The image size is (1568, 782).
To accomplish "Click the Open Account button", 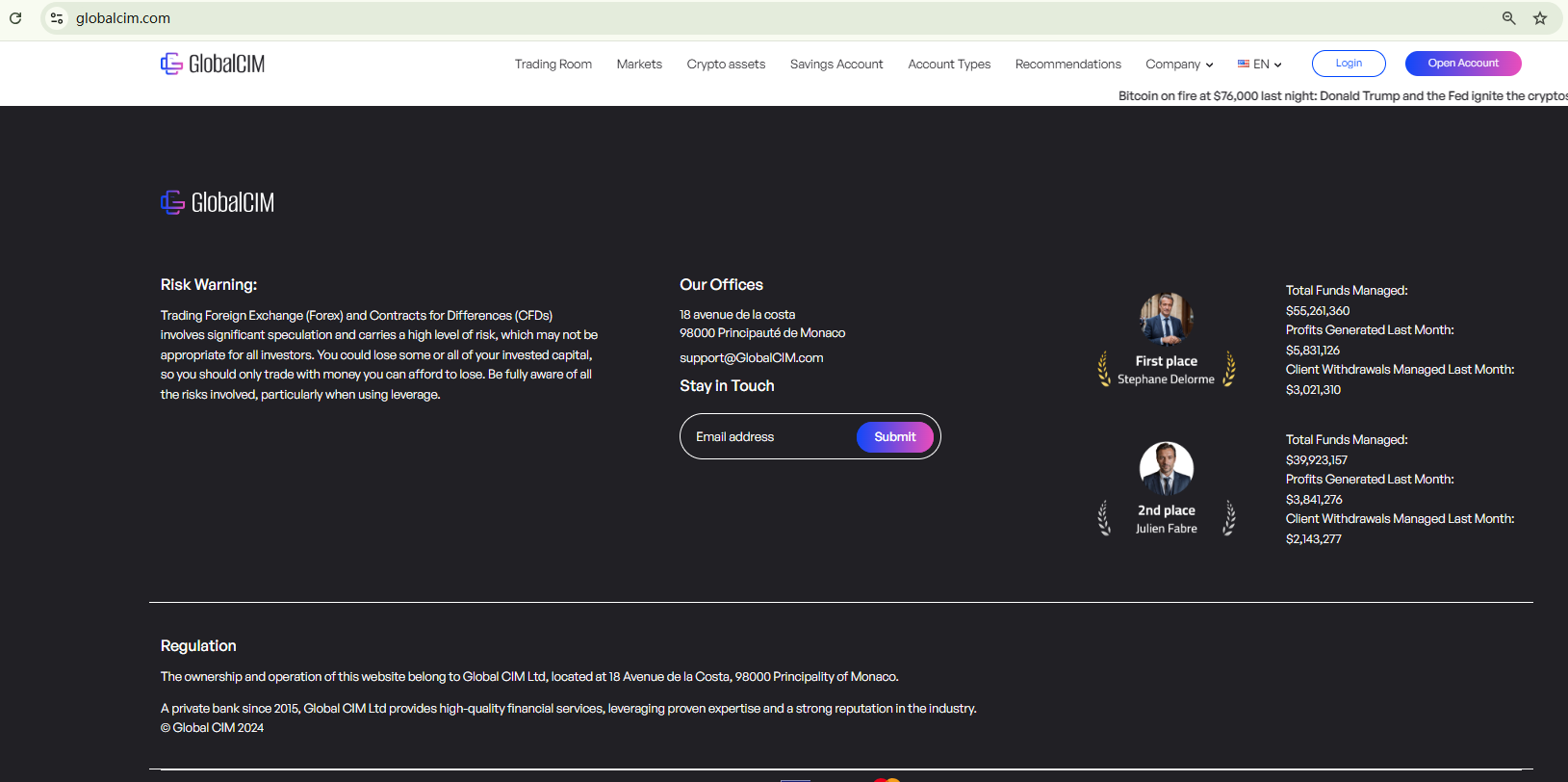I will coord(1463,64).
